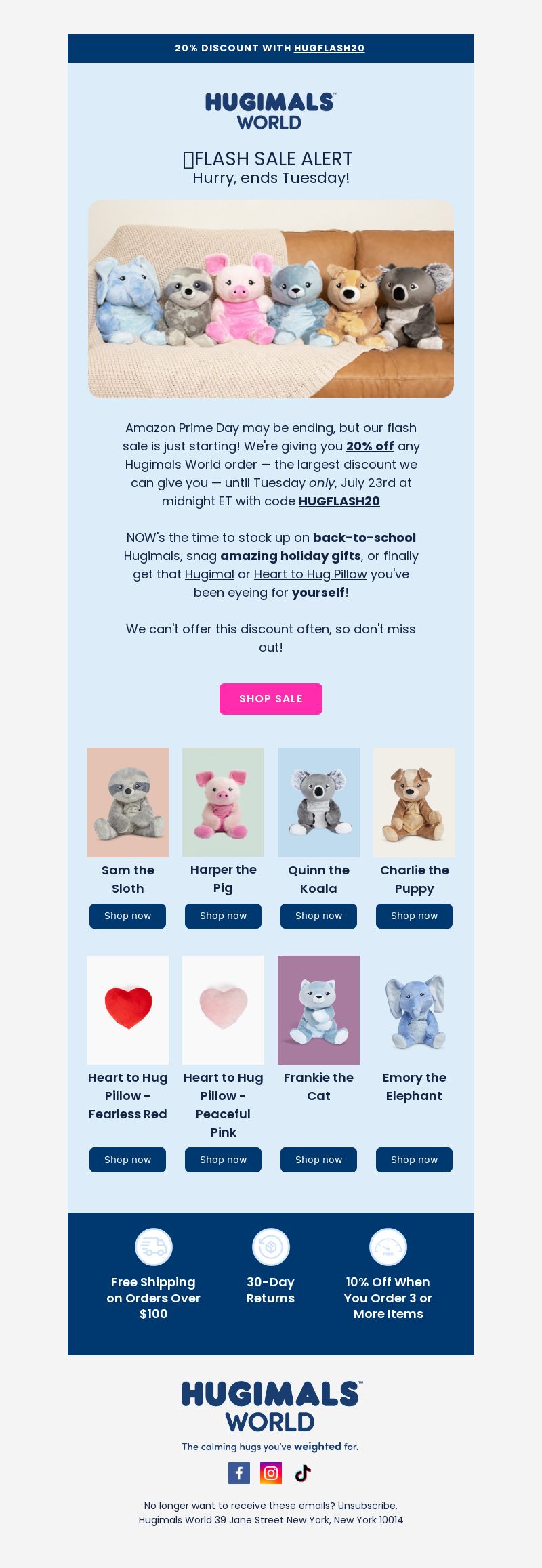Click the Hugimals World logo at top

[271, 112]
